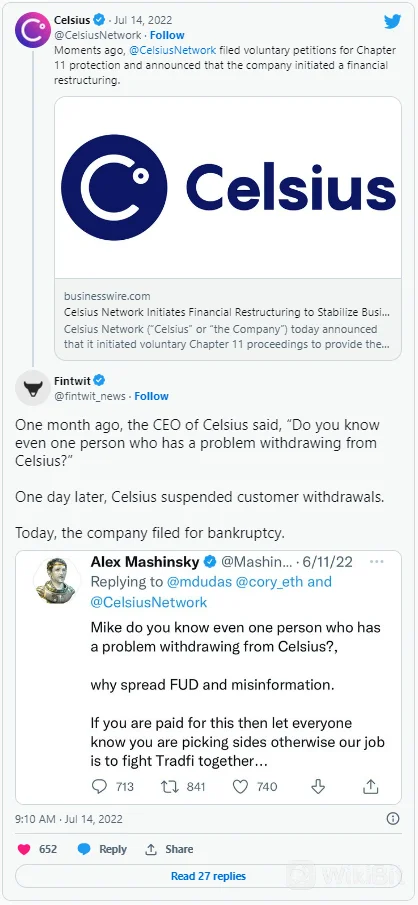Open the businesswire.com article link card
Screen dimensions: 418x905
coord(228,320)
